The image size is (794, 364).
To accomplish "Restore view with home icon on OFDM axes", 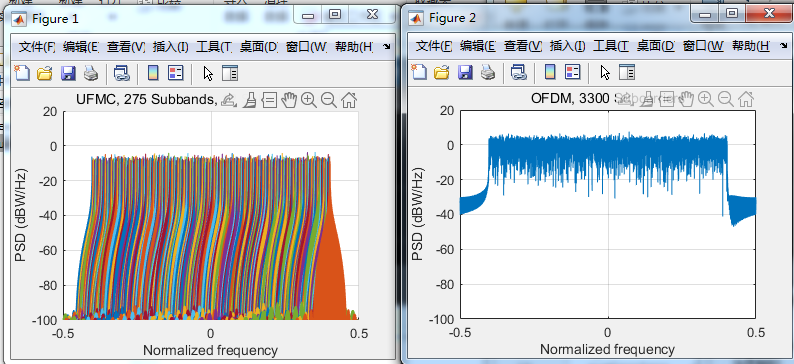I will point(745,99).
